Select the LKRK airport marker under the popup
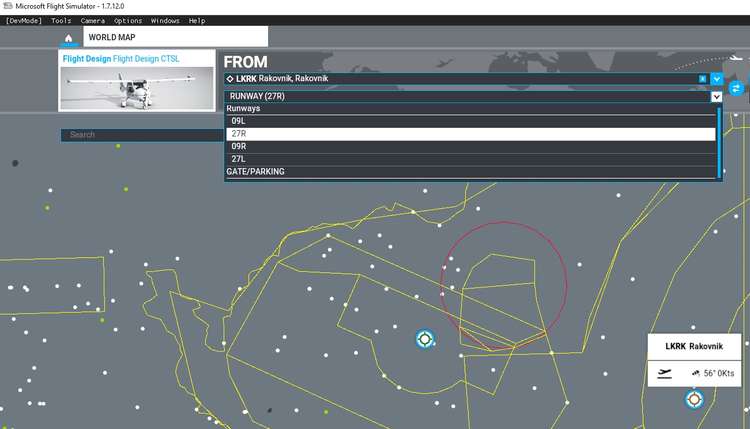Viewport: 750px width, 429px height. coord(694,399)
